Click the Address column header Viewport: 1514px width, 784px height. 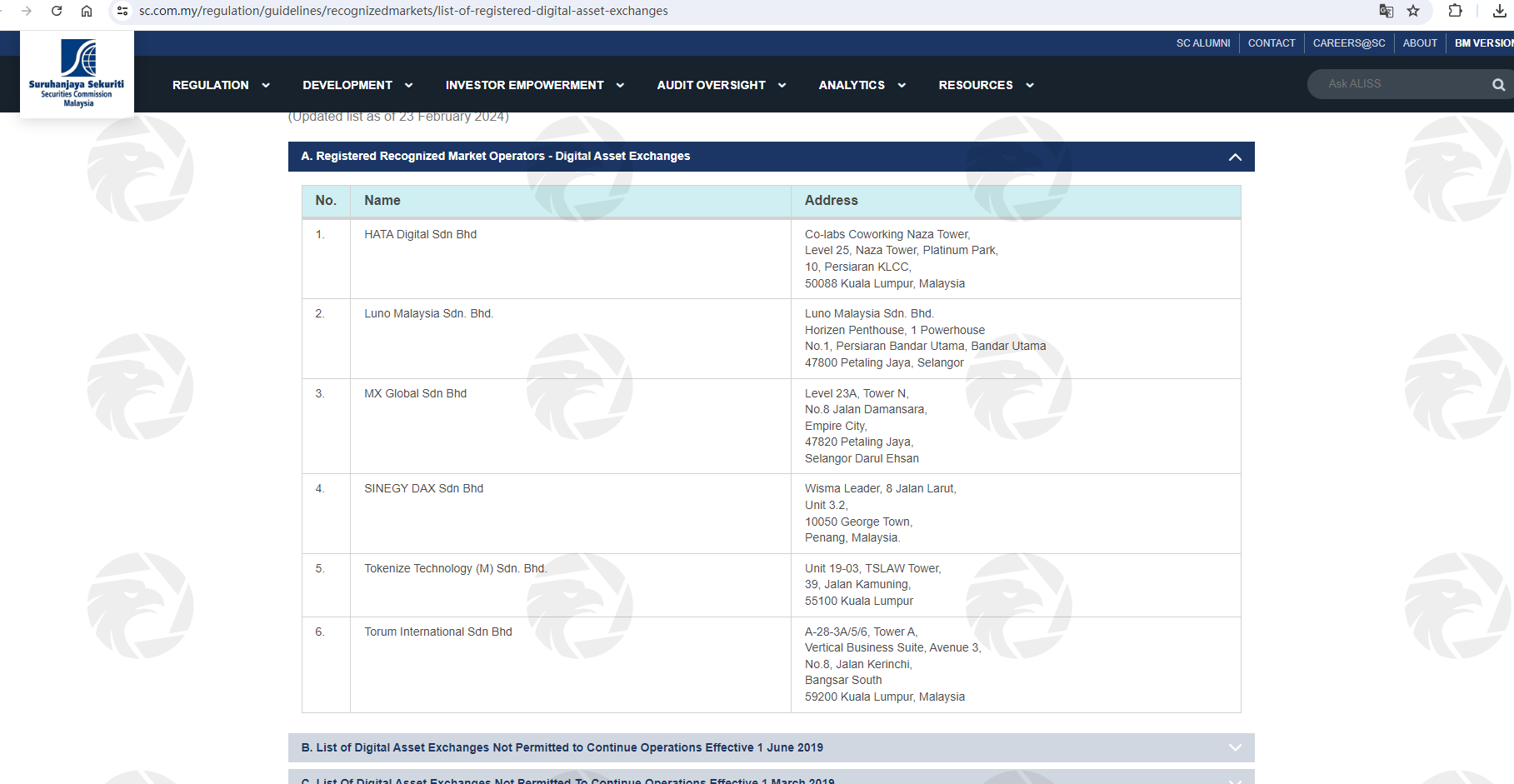click(x=832, y=200)
